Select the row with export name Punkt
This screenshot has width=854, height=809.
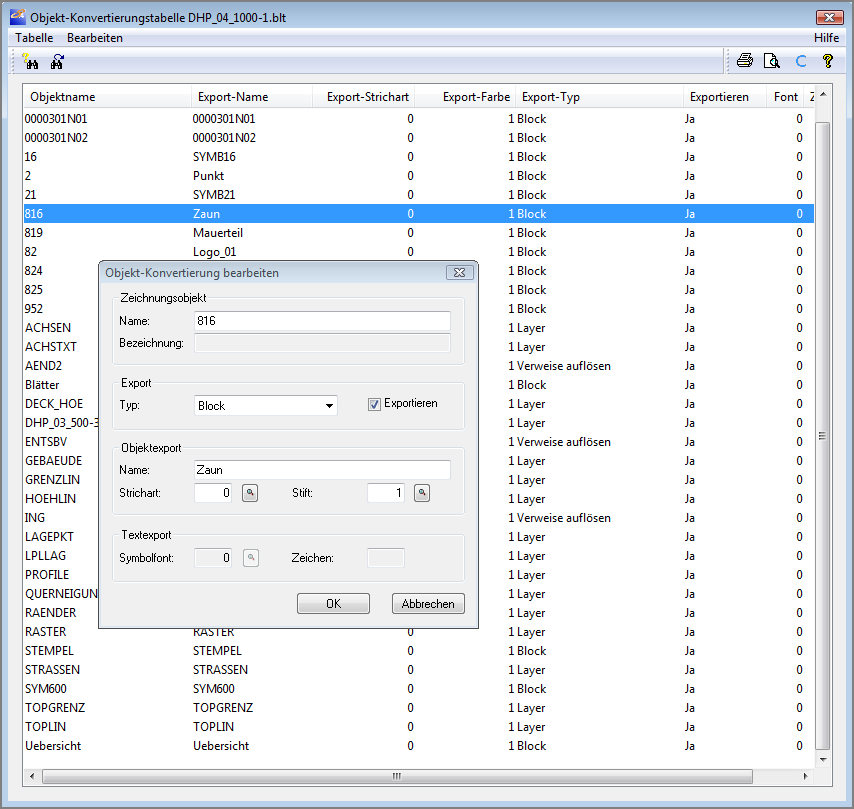419,176
